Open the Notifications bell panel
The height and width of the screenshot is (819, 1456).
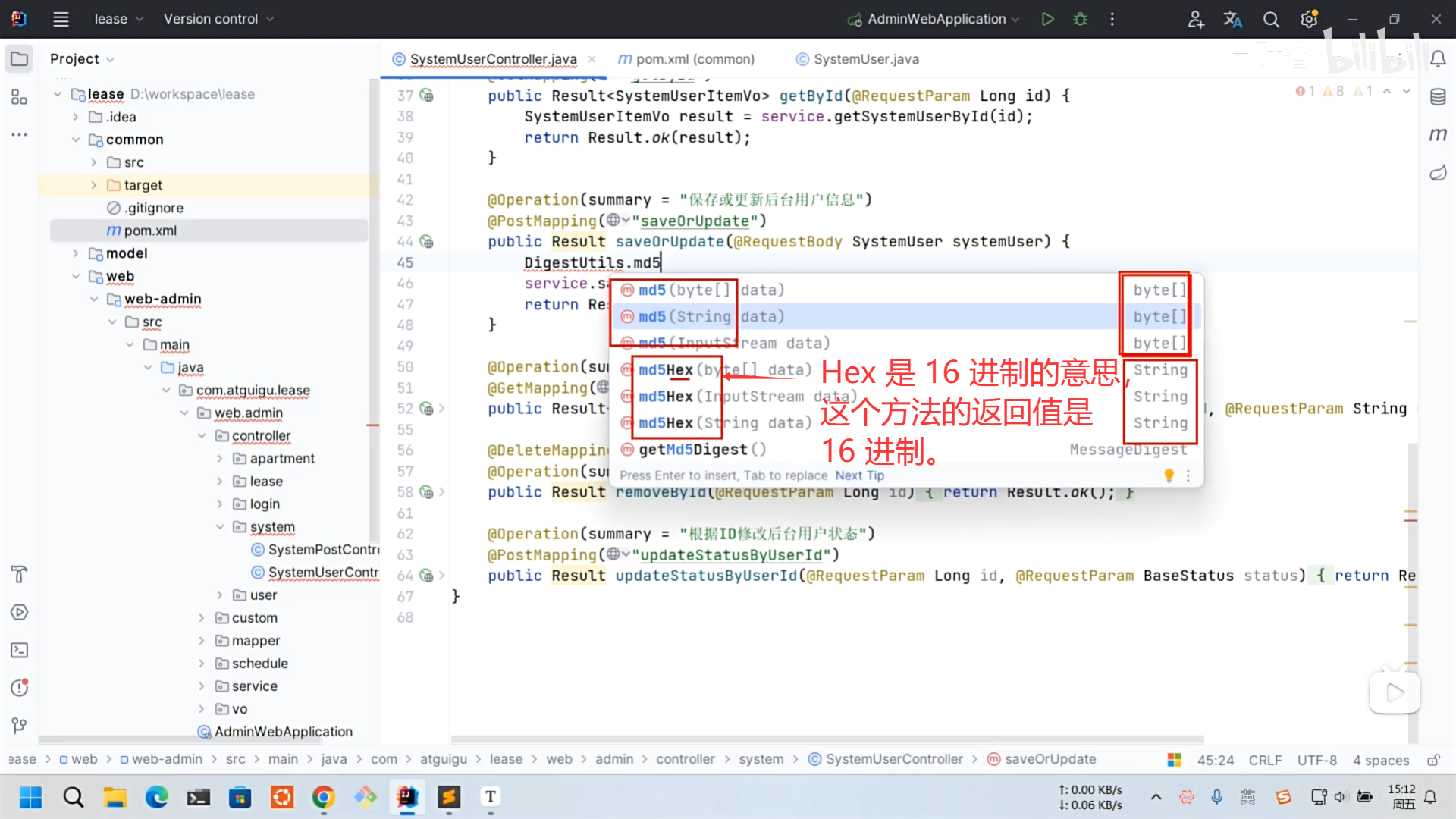pyautogui.click(x=1438, y=59)
